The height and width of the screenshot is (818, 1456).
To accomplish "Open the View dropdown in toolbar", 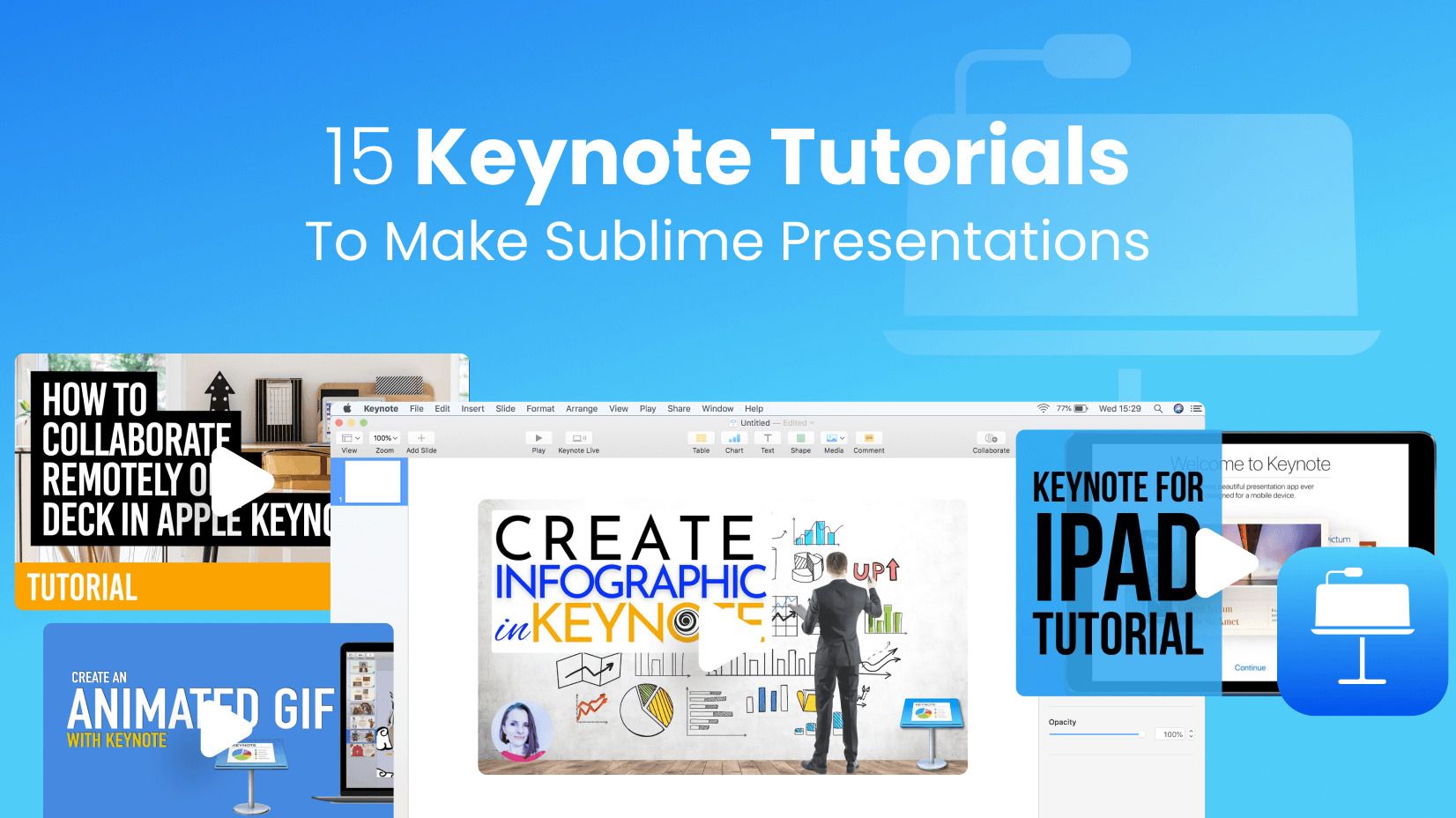I will coord(350,439).
